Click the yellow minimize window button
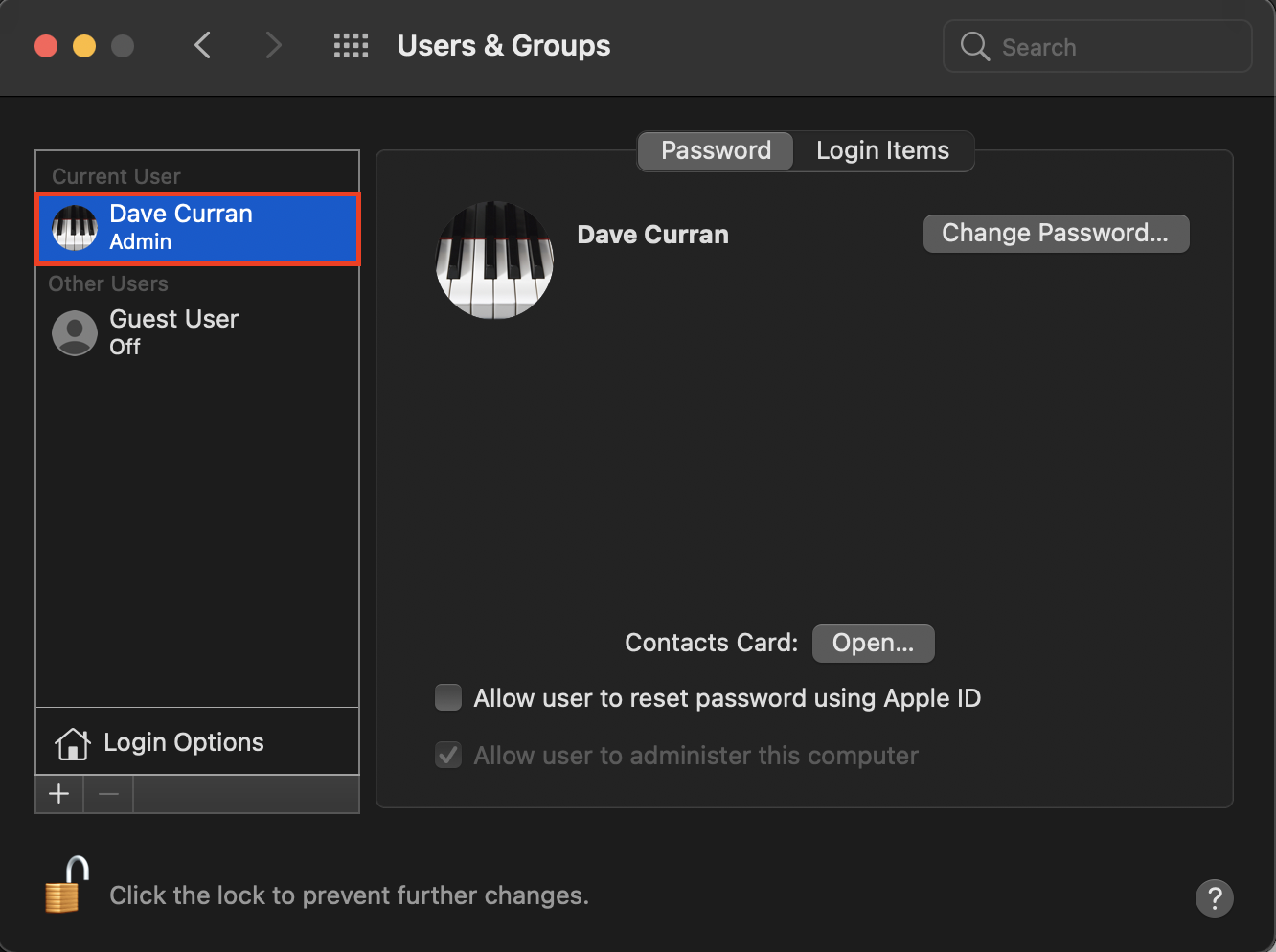Screen dimensions: 1276x952 point(84,46)
